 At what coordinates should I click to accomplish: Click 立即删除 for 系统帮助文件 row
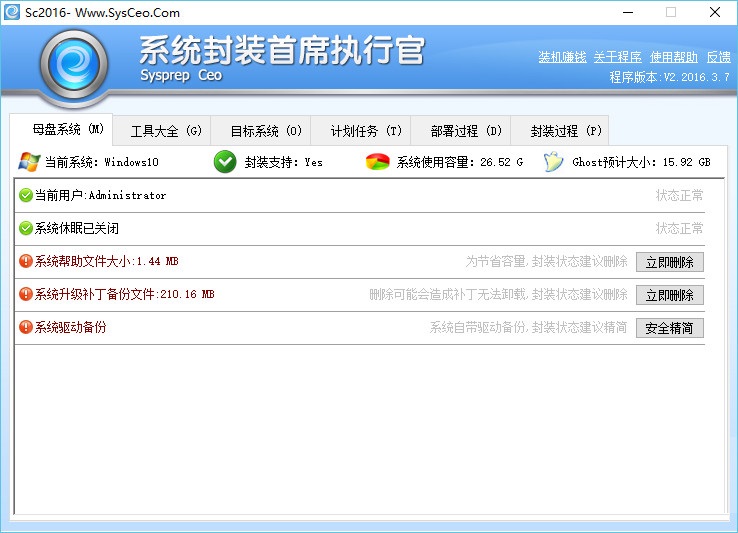(x=670, y=262)
